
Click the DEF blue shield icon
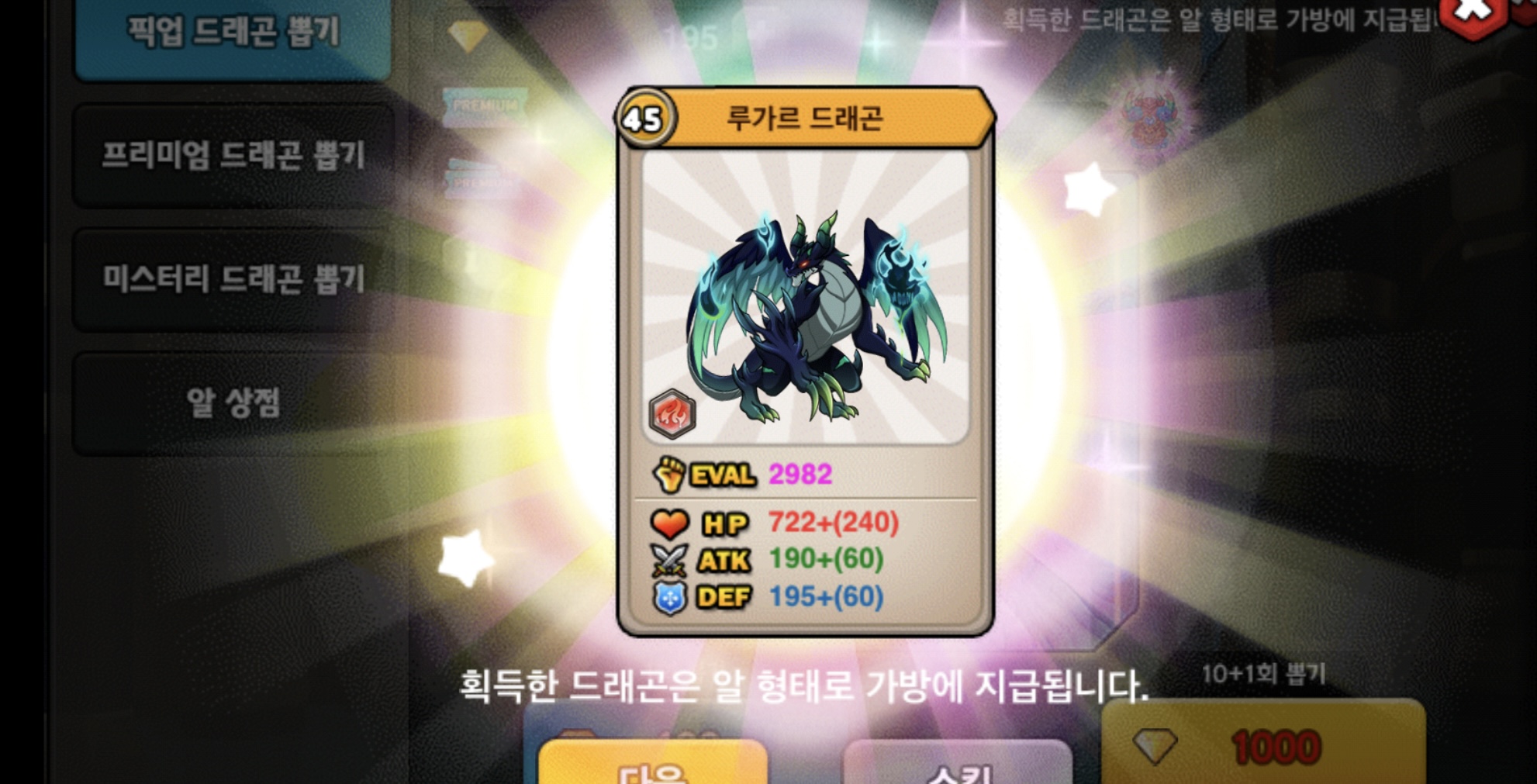(x=670, y=598)
